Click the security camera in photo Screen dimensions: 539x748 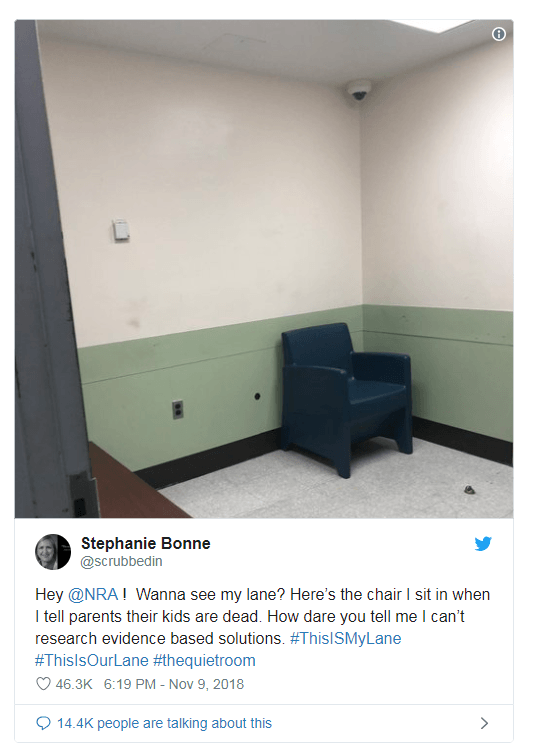358,90
